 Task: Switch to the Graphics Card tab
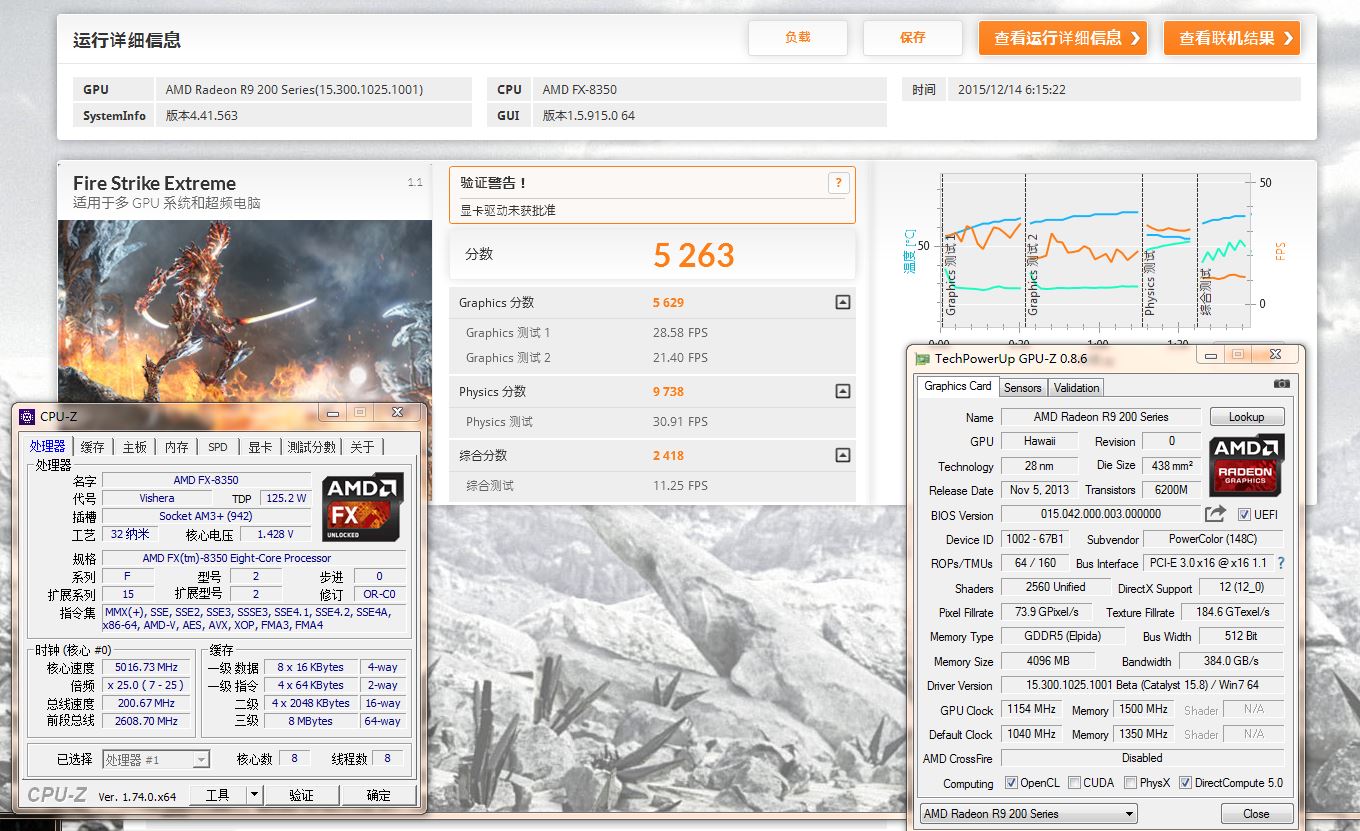pyautogui.click(x=957, y=386)
